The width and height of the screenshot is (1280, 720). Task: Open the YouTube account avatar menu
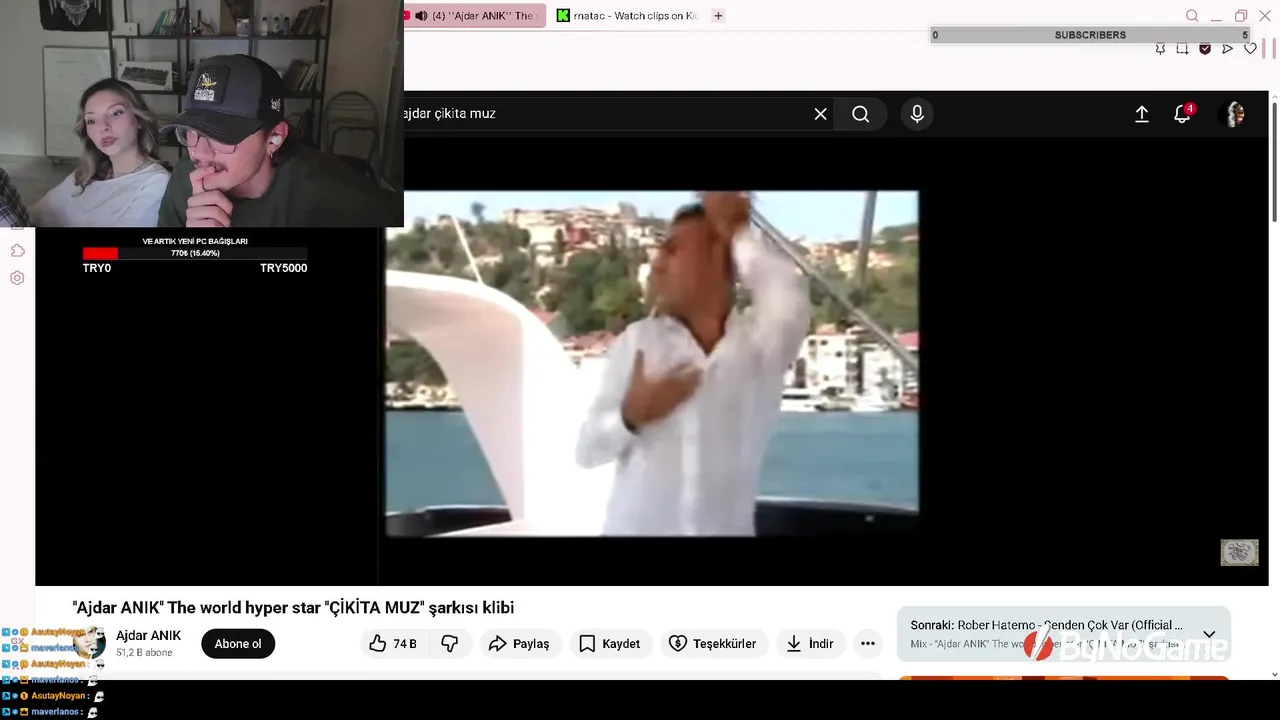1235,114
